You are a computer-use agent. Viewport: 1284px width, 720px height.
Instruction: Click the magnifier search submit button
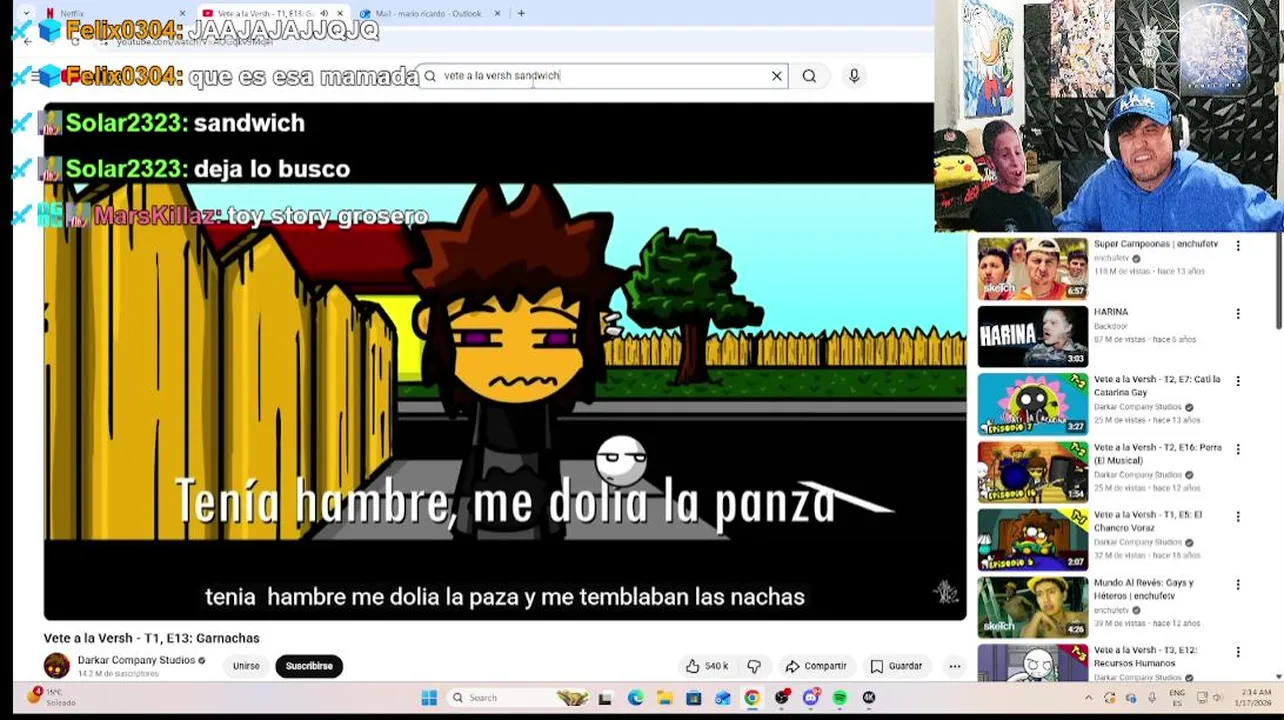pyautogui.click(x=809, y=76)
